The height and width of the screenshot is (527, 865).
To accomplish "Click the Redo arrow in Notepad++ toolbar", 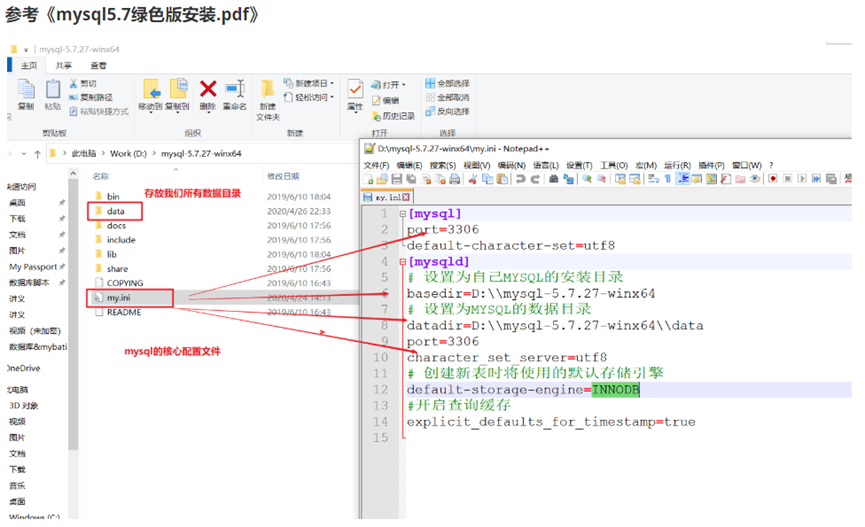I will click(x=535, y=179).
